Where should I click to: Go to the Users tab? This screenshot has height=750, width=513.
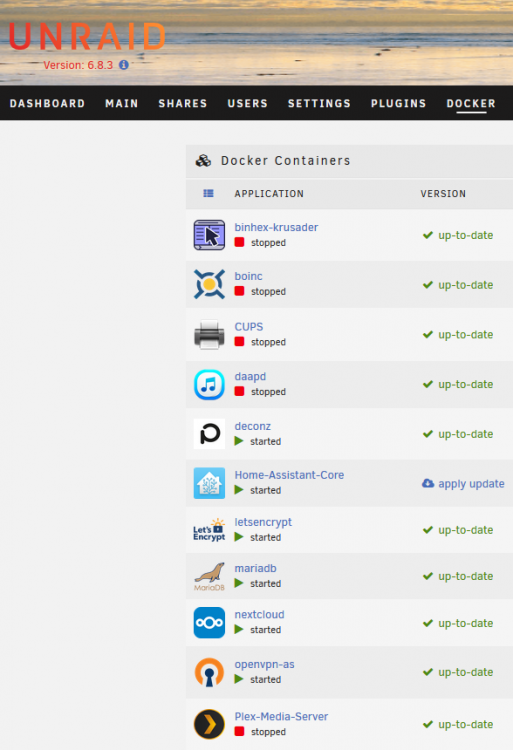[248, 103]
